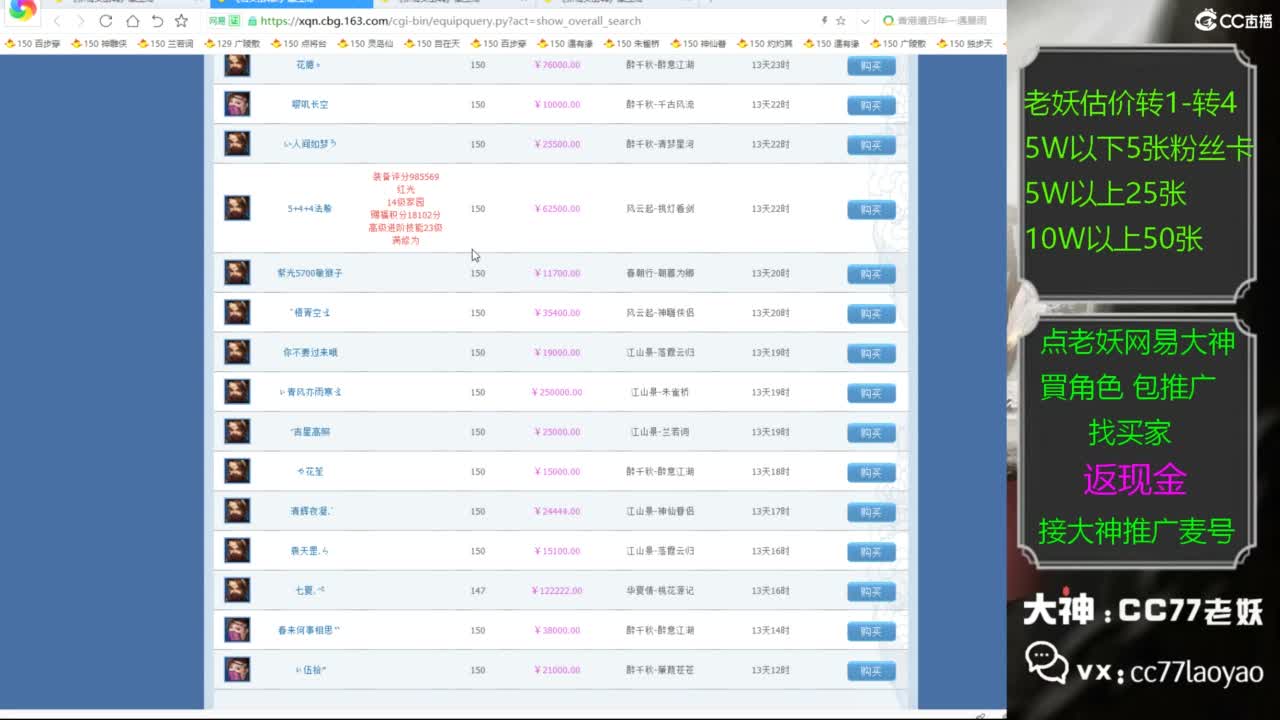Open character name link 紫光5700敏狮子
This screenshot has height=720, width=1280.
310,273
